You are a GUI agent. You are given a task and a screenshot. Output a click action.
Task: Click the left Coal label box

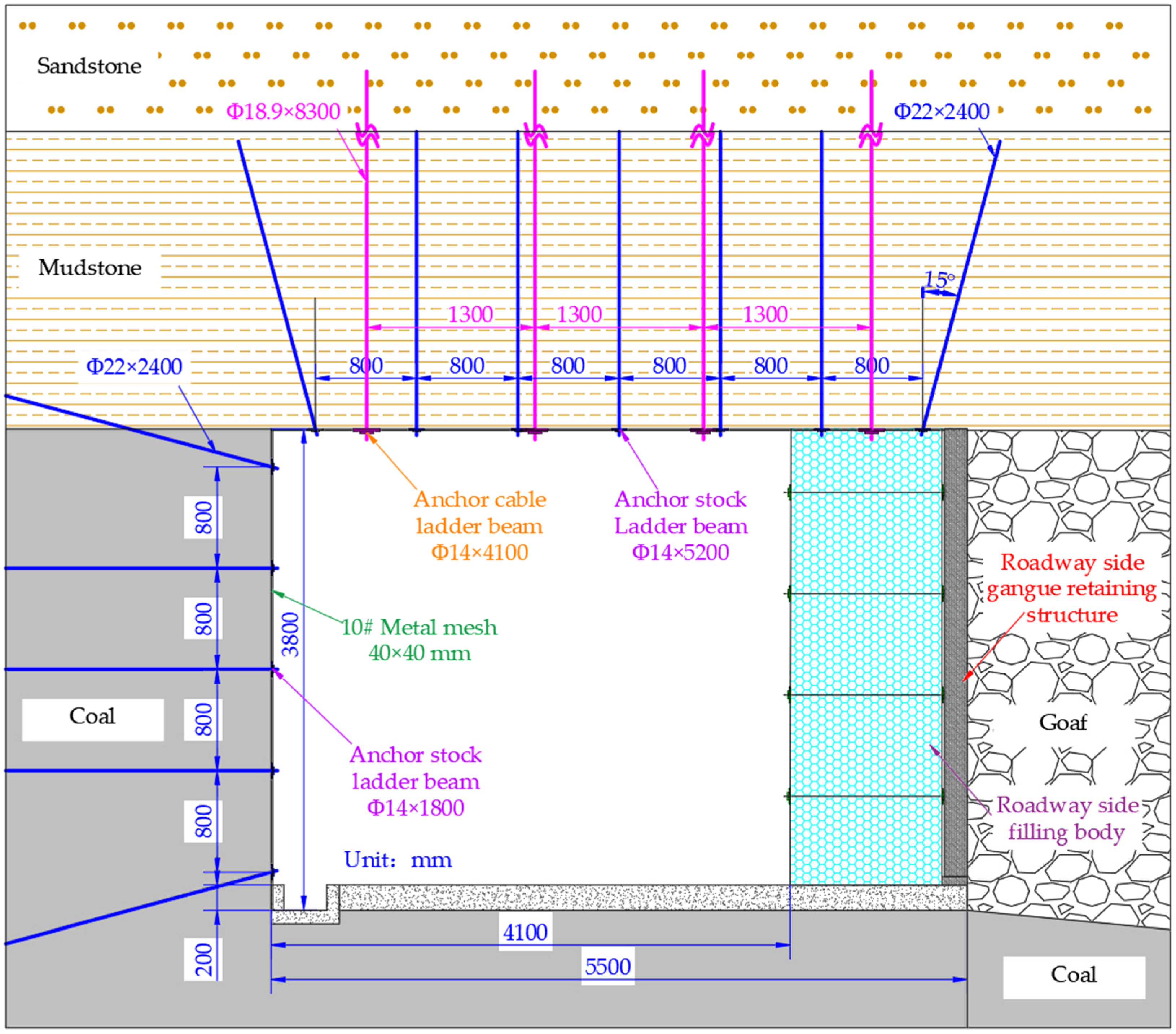pyautogui.click(x=93, y=717)
